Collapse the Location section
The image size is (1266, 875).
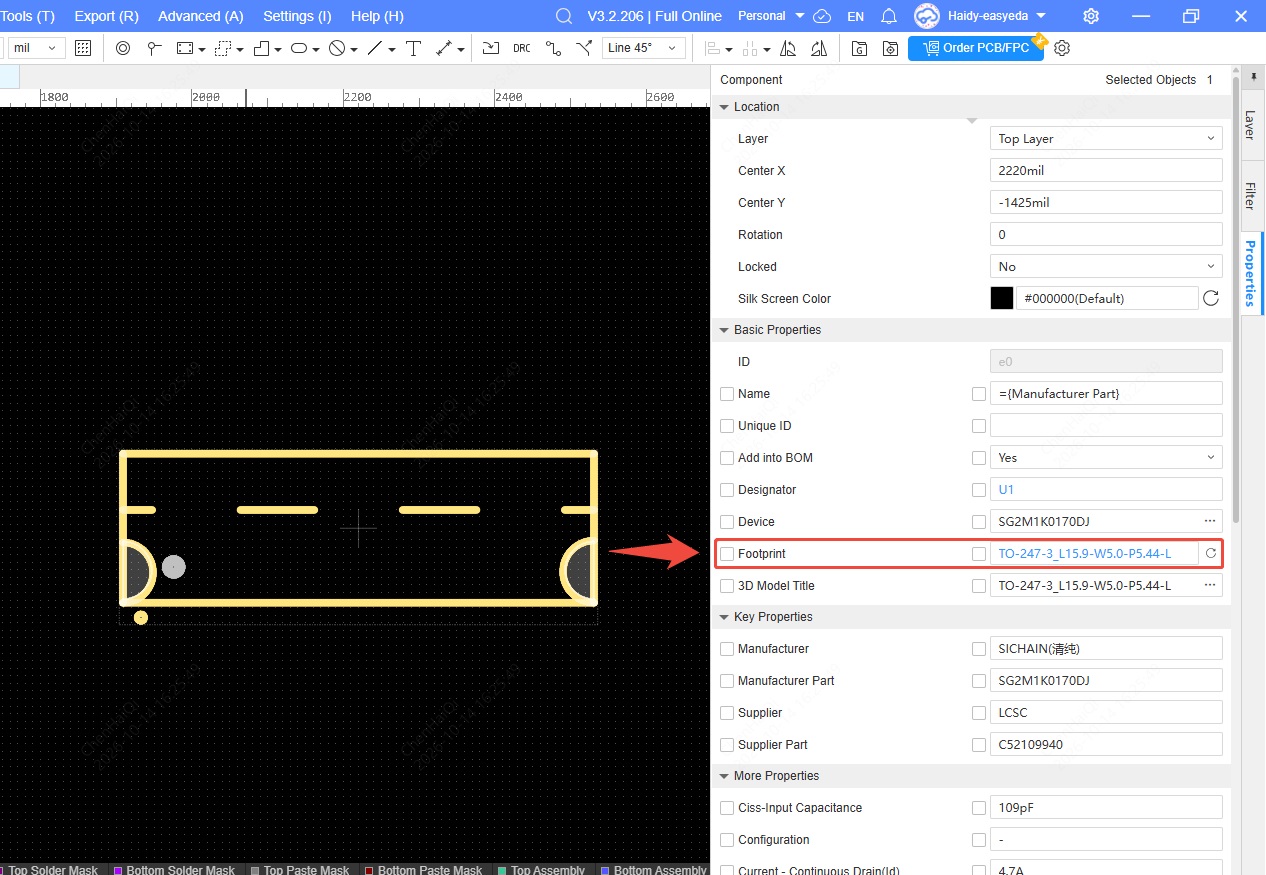point(725,107)
